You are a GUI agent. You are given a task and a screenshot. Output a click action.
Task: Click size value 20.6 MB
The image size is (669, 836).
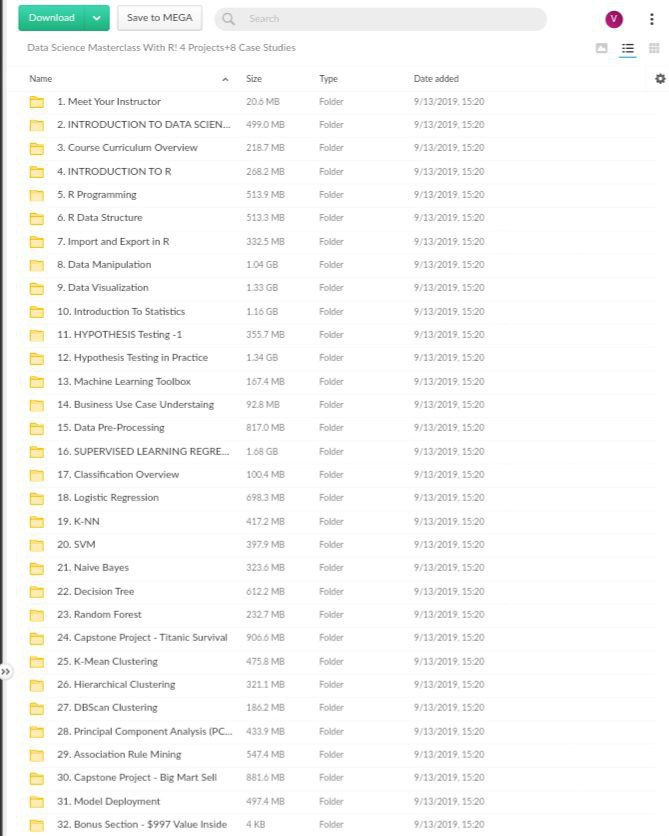point(263,101)
